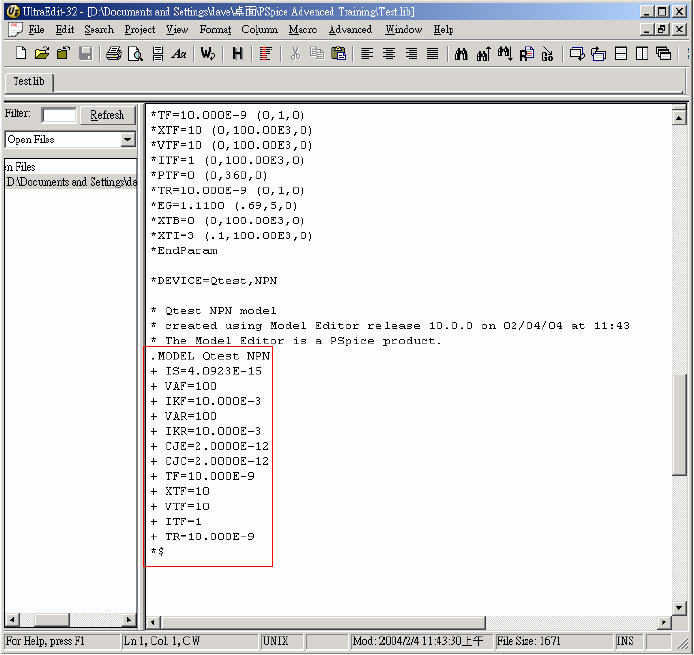694x655 pixels.
Task: Open the Project menu
Action: tap(140, 30)
